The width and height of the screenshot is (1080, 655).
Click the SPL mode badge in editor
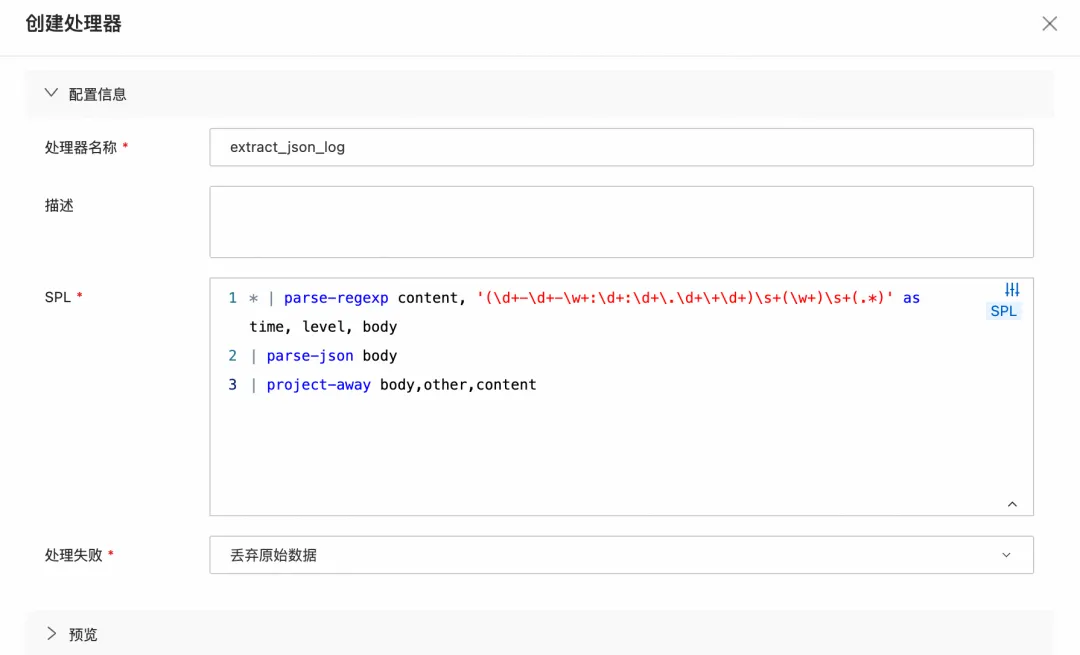pos(1004,311)
